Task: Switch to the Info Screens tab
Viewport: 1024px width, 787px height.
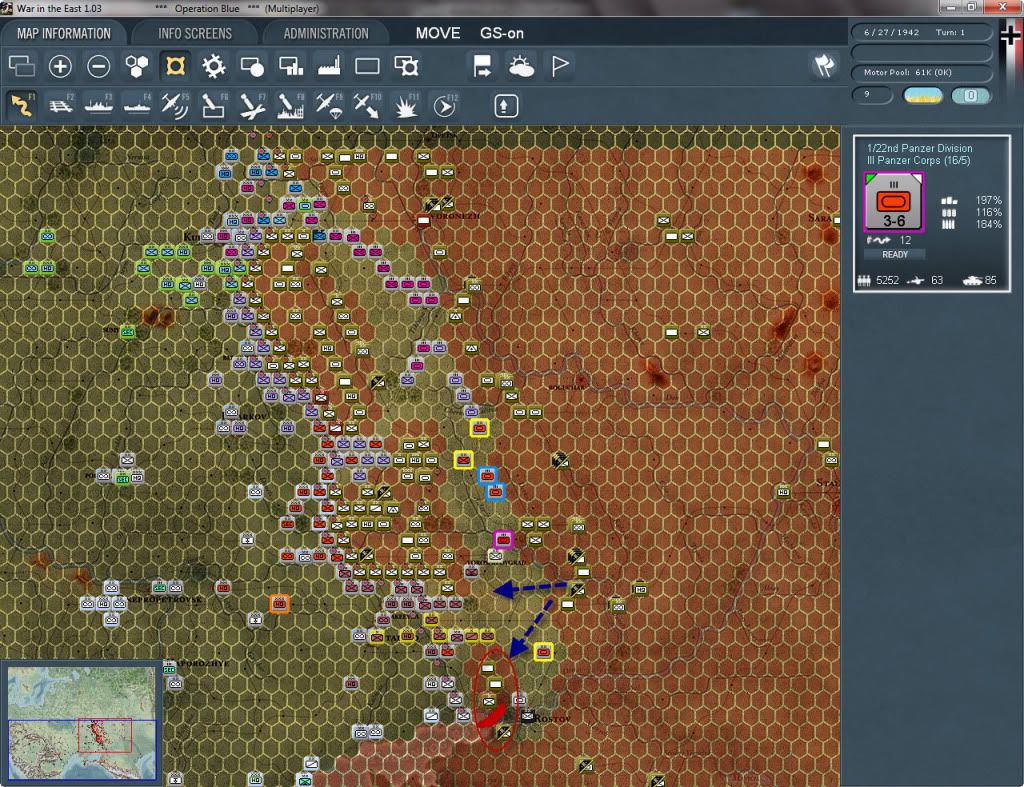Action: click(x=195, y=33)
